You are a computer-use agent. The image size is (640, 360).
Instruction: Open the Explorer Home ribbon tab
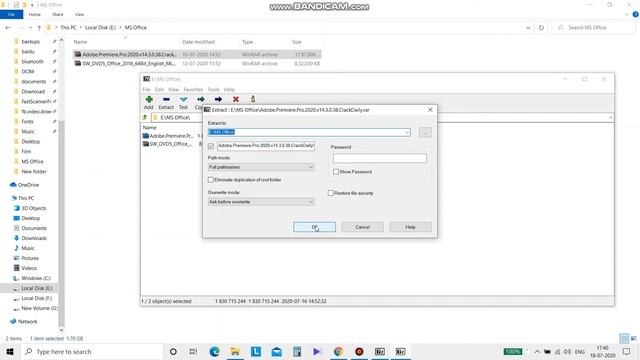[35, 14]
